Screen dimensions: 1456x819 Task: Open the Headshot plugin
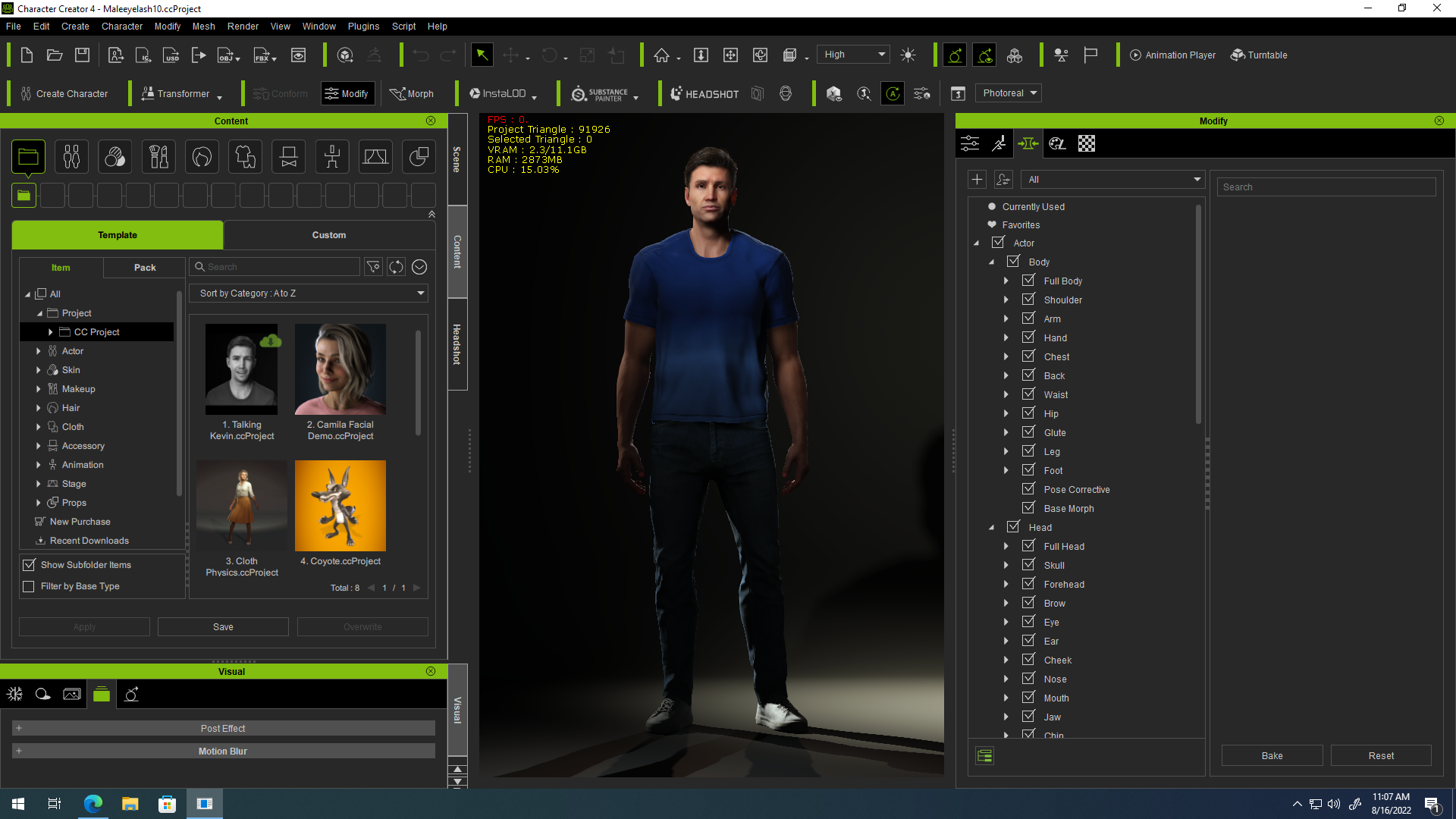point(704,94)
